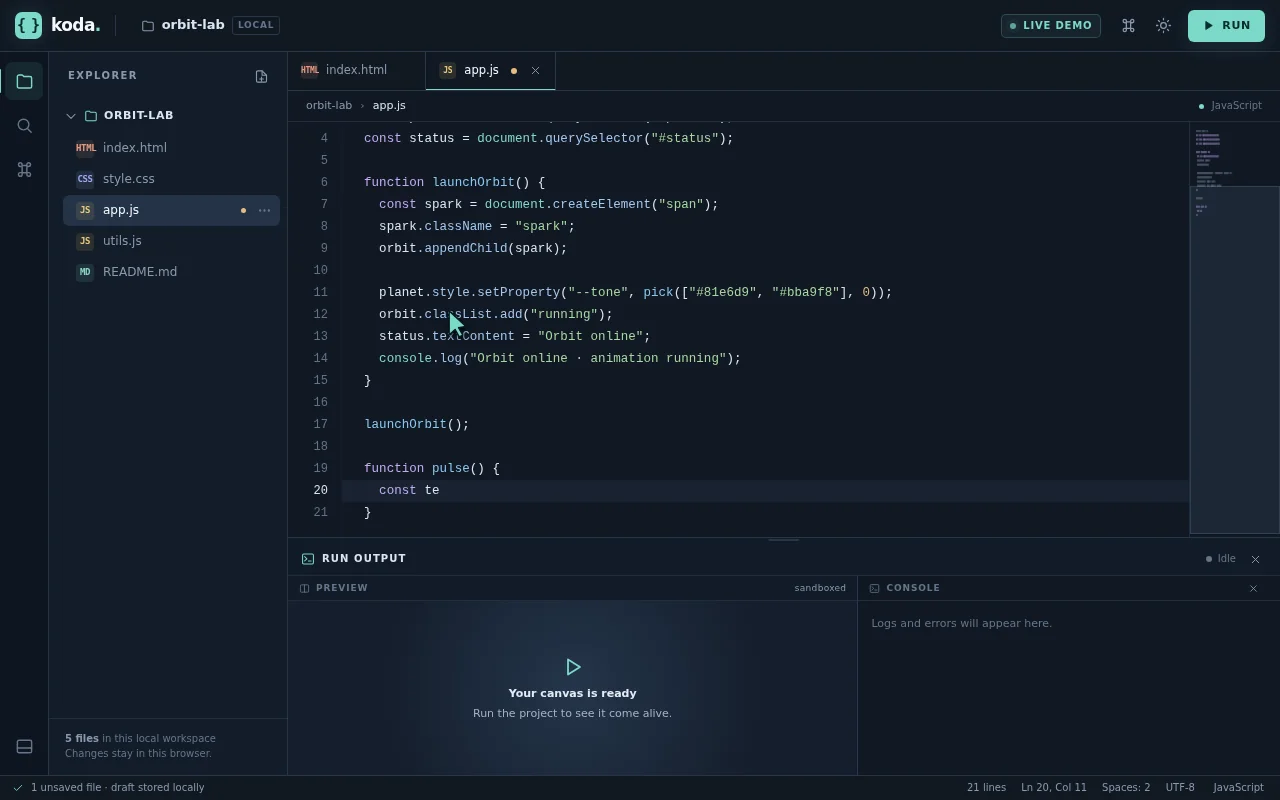Click the sandboxed label in Preview

pyautogui.click(x=820, y=588)
